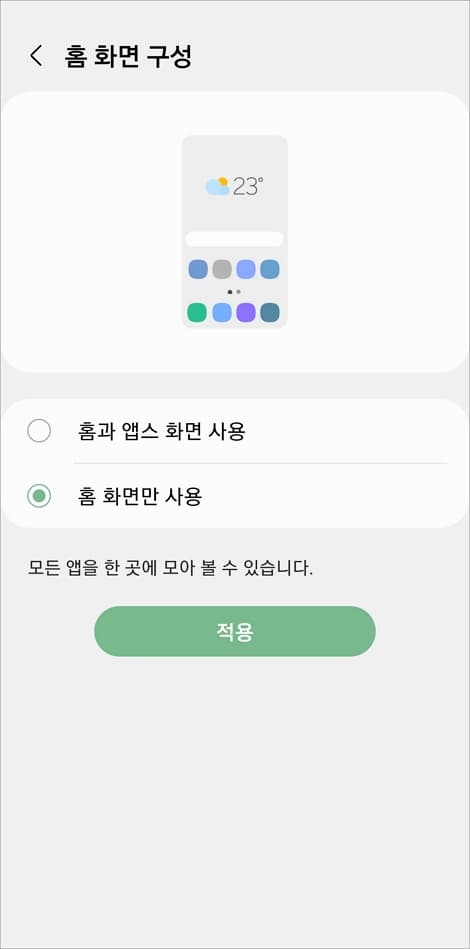The image size is (470, 949).
Task: Click the phone preview thumbnail
Action: click(235, 232)
